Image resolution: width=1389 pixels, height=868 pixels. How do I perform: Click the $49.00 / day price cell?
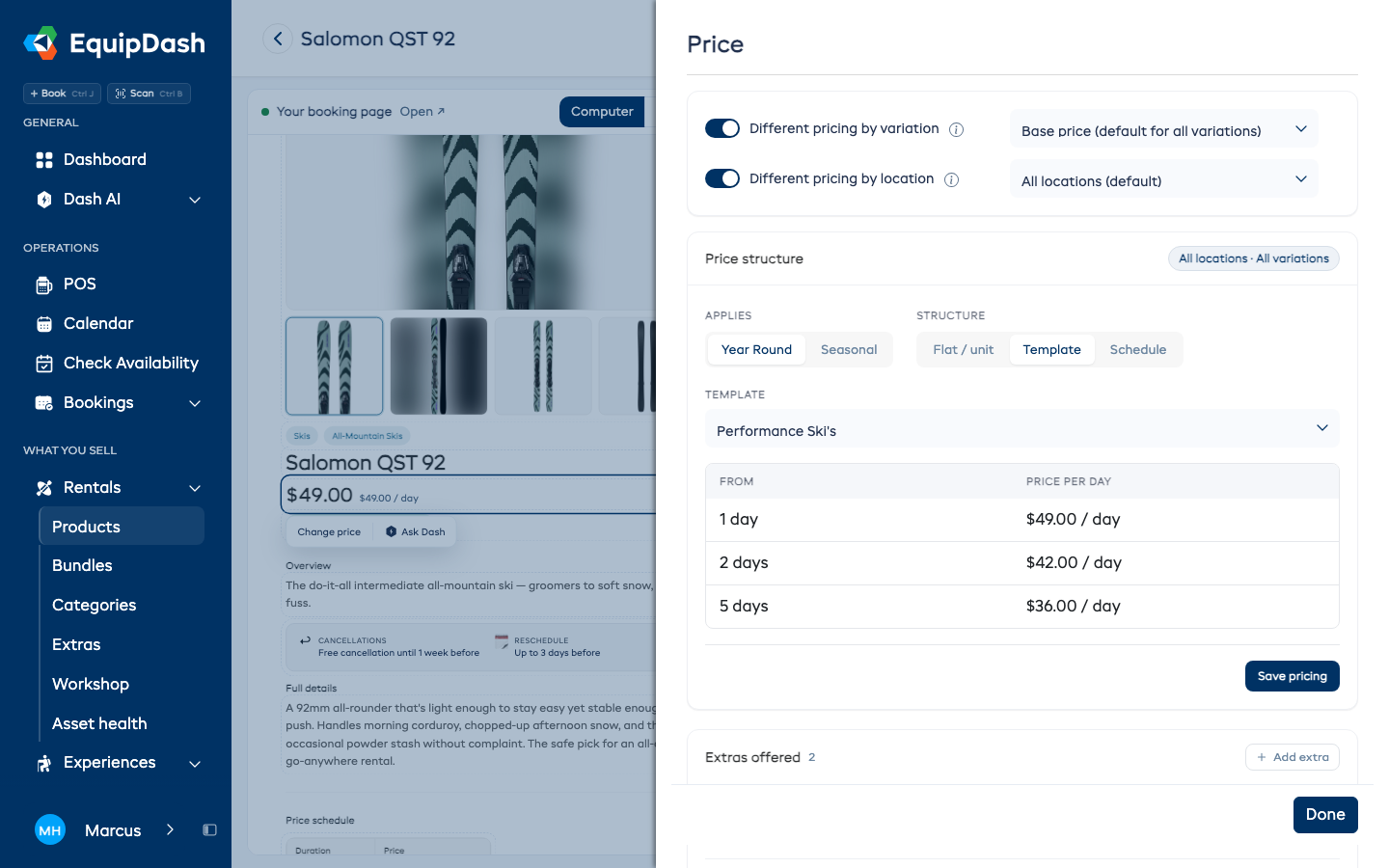[x=1073, y=520]
